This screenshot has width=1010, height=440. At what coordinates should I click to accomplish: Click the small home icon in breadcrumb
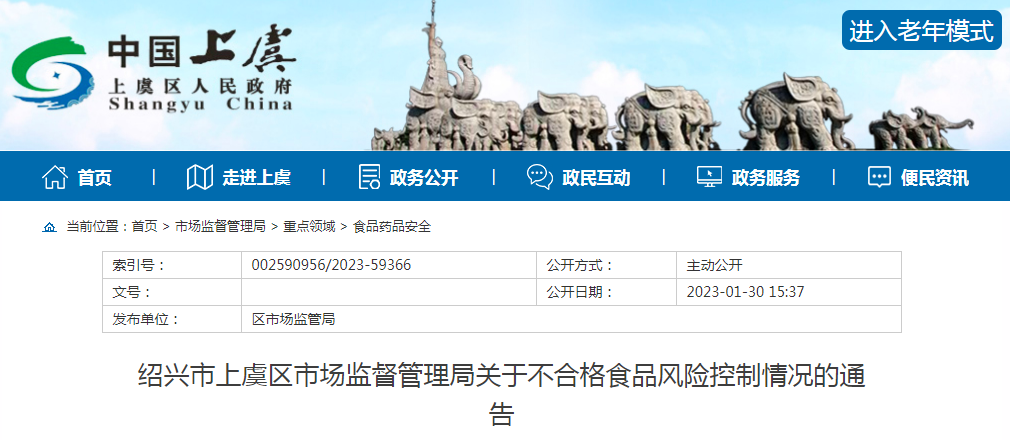49,227
